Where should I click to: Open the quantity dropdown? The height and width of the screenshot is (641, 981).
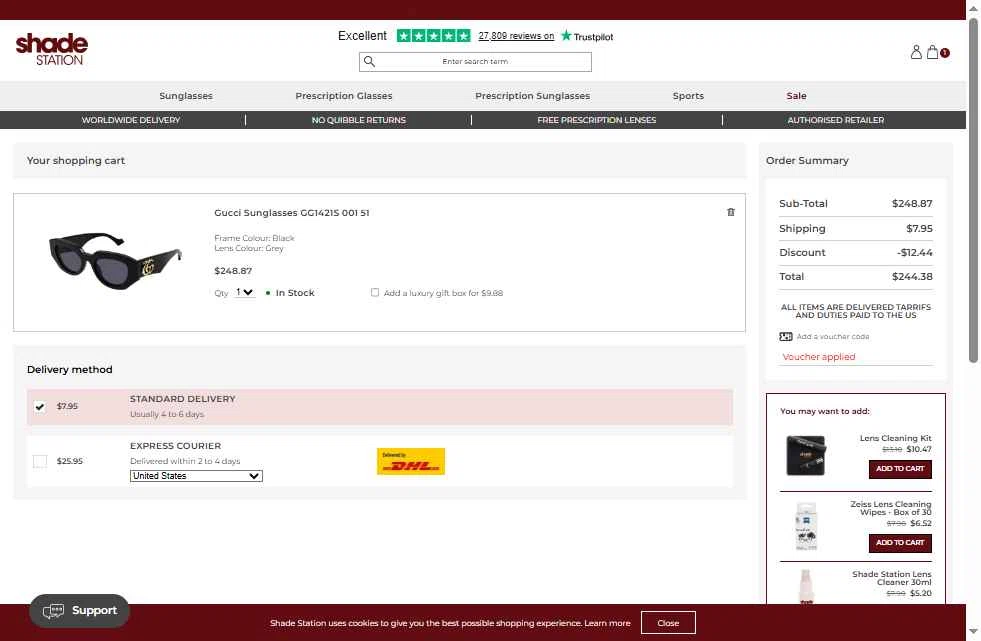(245, 292)
